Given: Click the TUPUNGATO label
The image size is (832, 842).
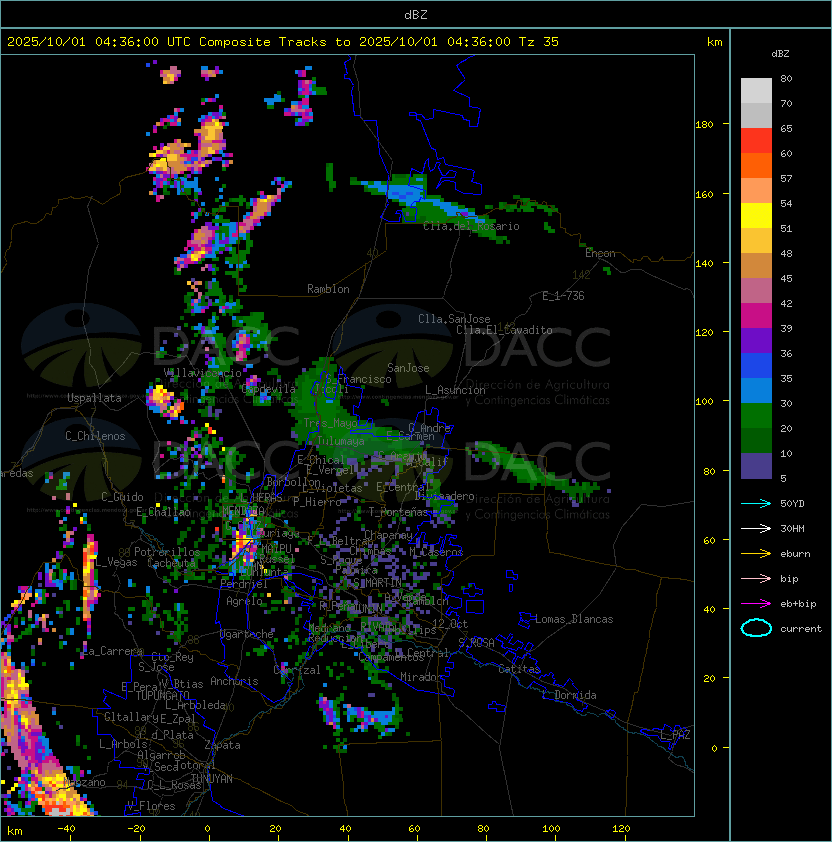Looking at the screenshot, I should [x=162, y=695].
